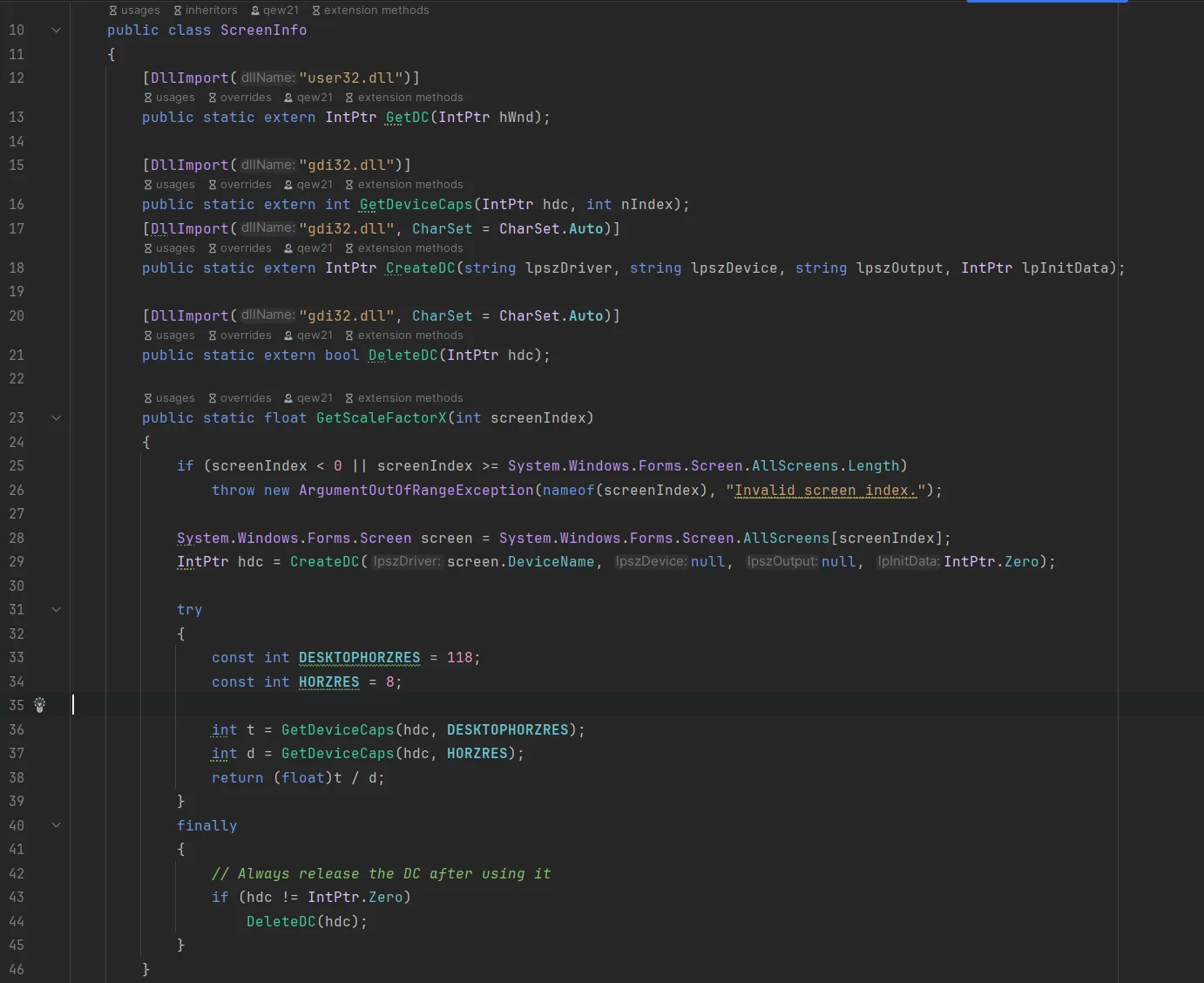Click the DESKTOPHORZRES constant on line 33
This screenshot has height=983, width=1204.
[x=359, y=657]
